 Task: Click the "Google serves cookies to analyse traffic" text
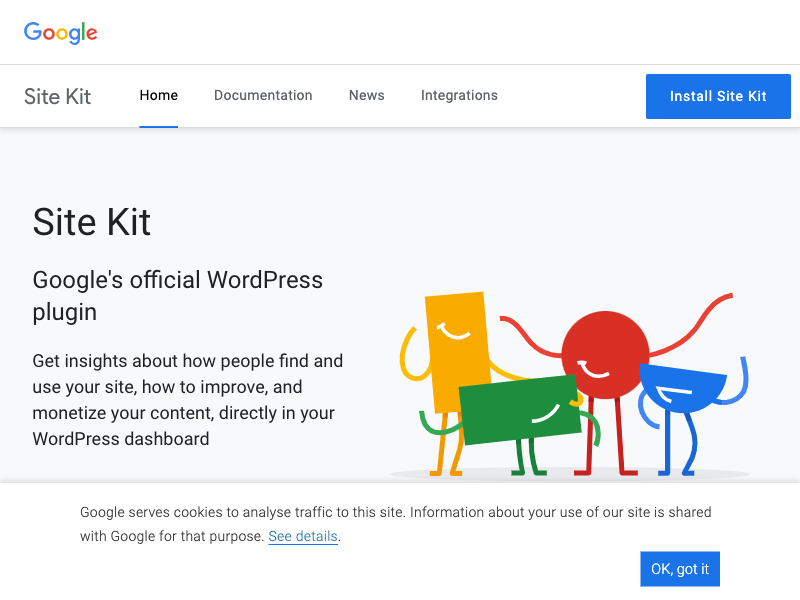[395, 524]
